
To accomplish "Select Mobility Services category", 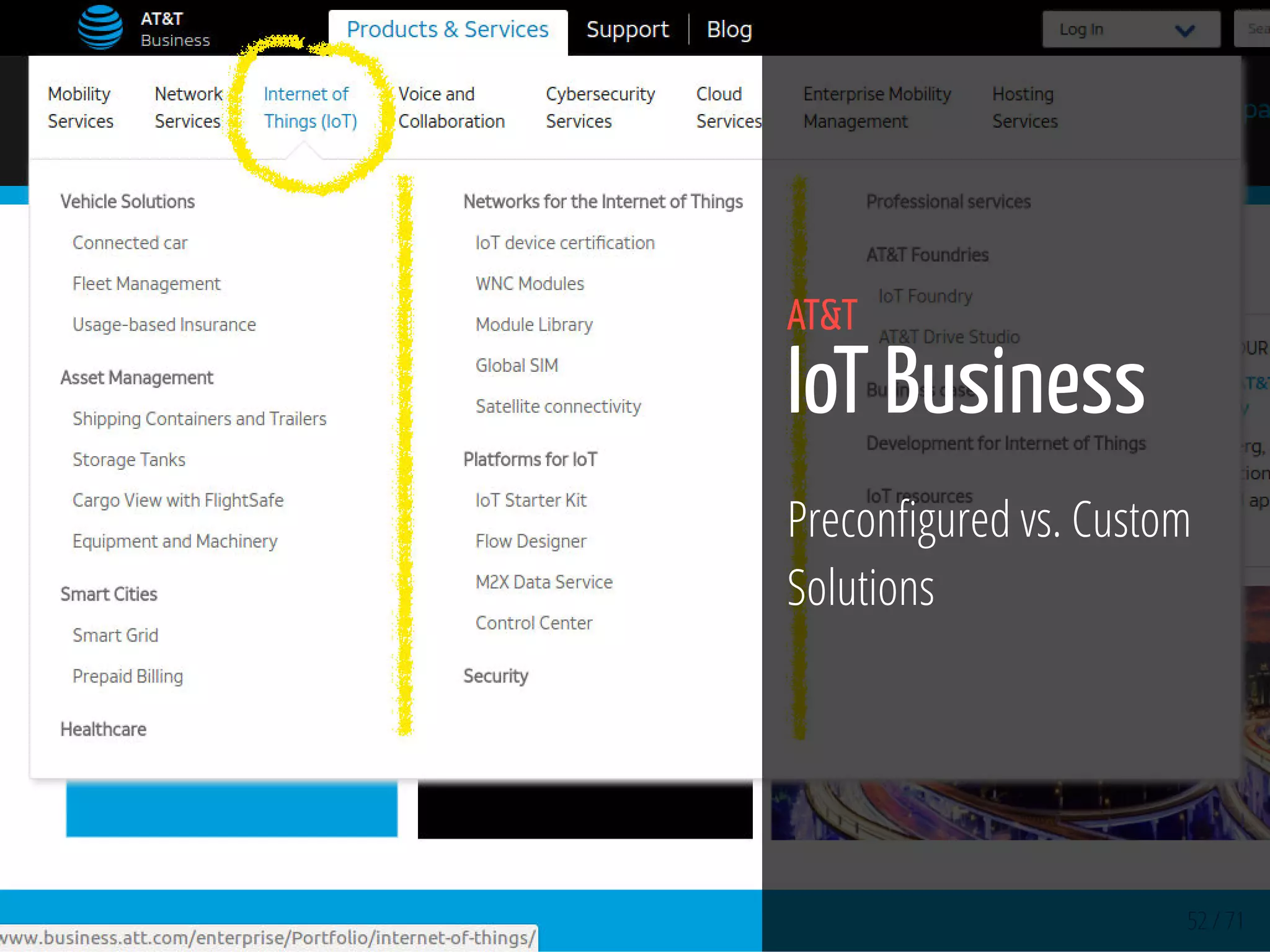I will click(81, 107).
